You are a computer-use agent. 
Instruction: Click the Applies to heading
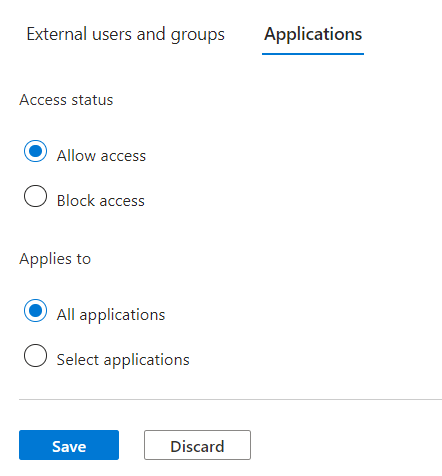click(x=55, y=259)
